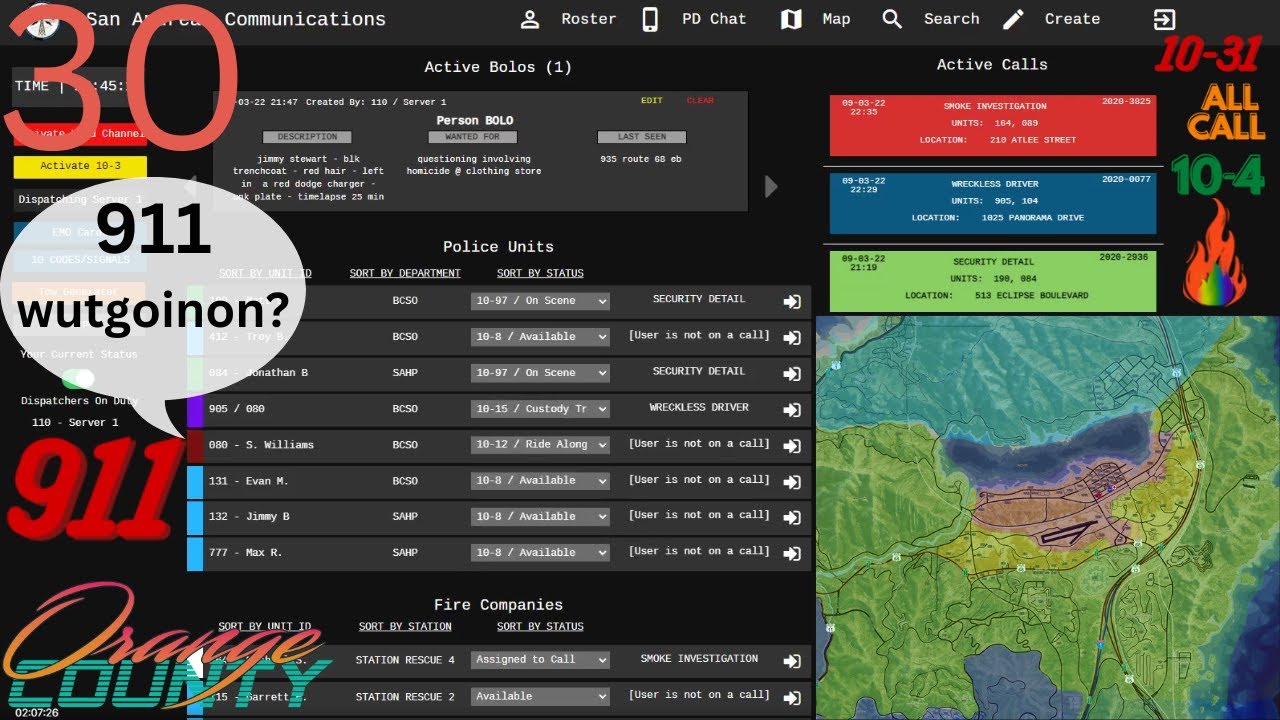
Task: Open status dropdown for 131 - Evan M.
Action: pos(540,481)
